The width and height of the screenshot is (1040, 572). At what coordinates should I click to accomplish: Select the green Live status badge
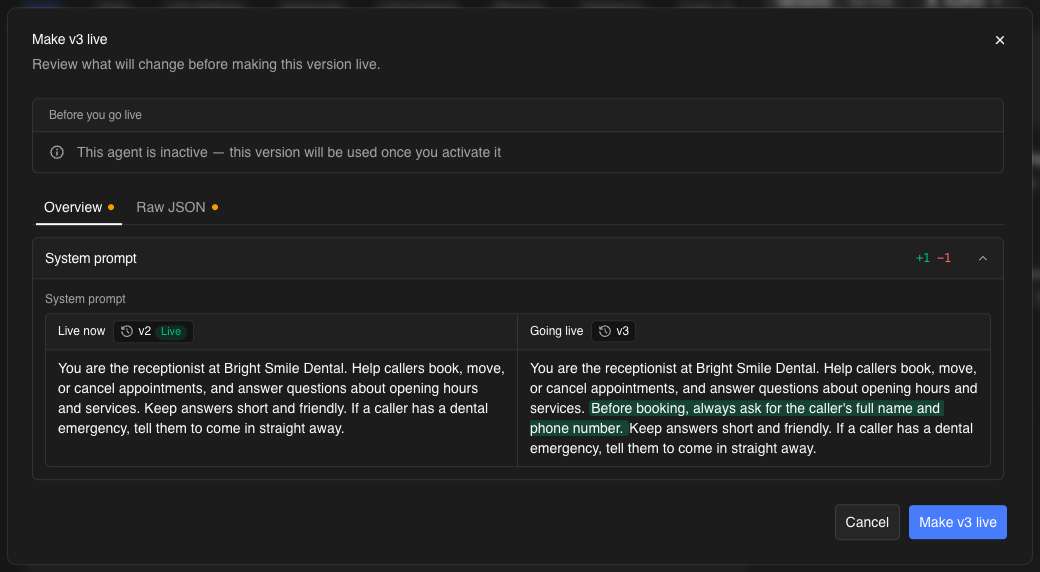click(171, 331)
